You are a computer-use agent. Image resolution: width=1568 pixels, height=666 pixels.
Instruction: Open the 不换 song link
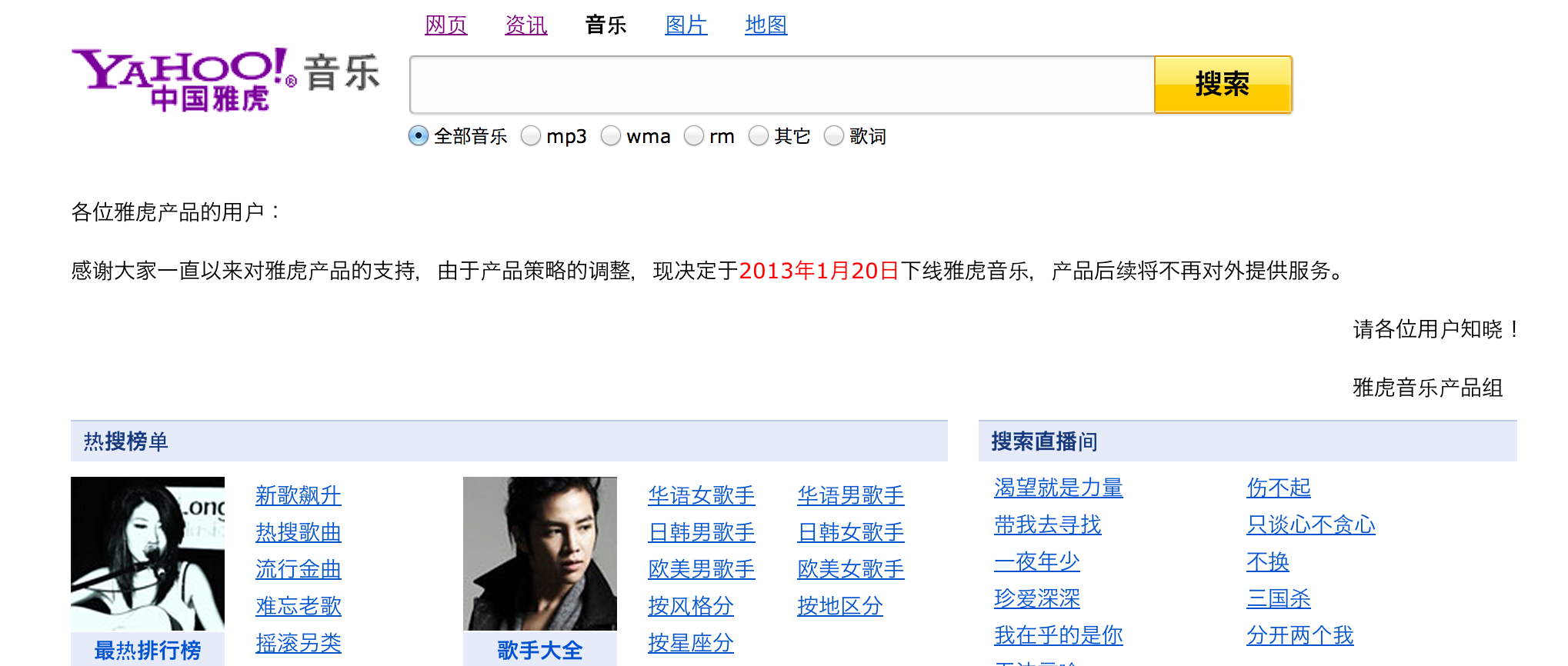point(1268,561)
